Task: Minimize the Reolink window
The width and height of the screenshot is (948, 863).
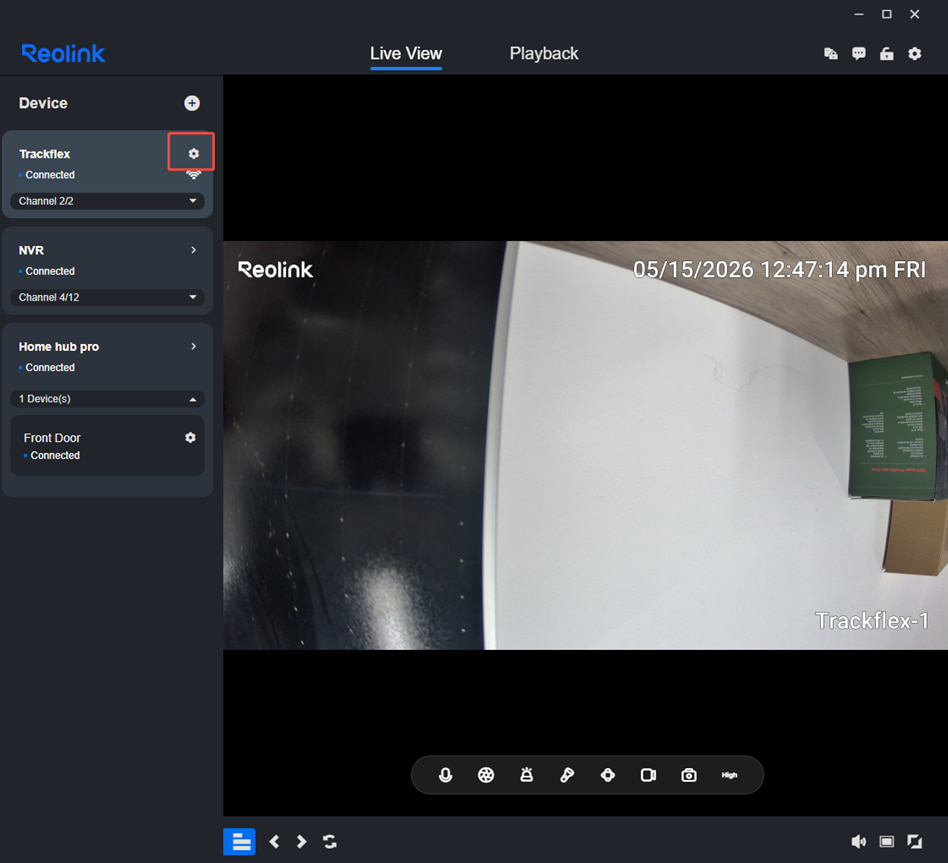Action: [859, 14]
